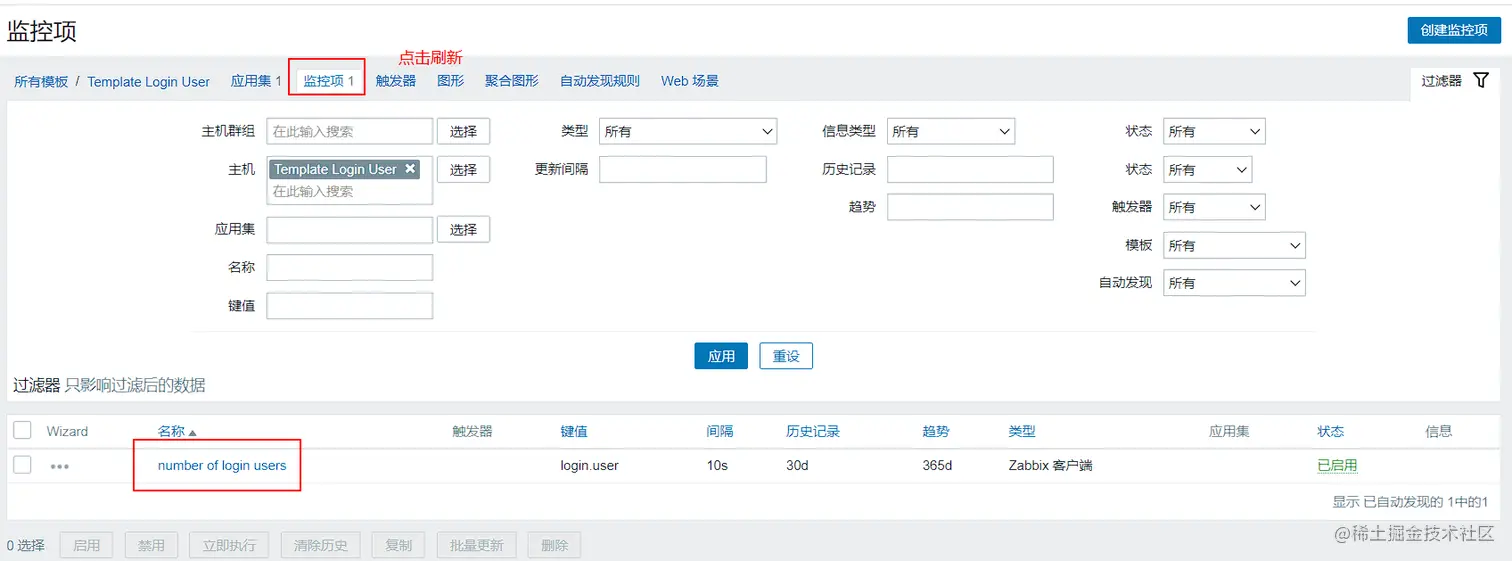The width and height of the screenshot is (1512, 561).
Task: Click the 删除 button
Action: tap(554, 545)
